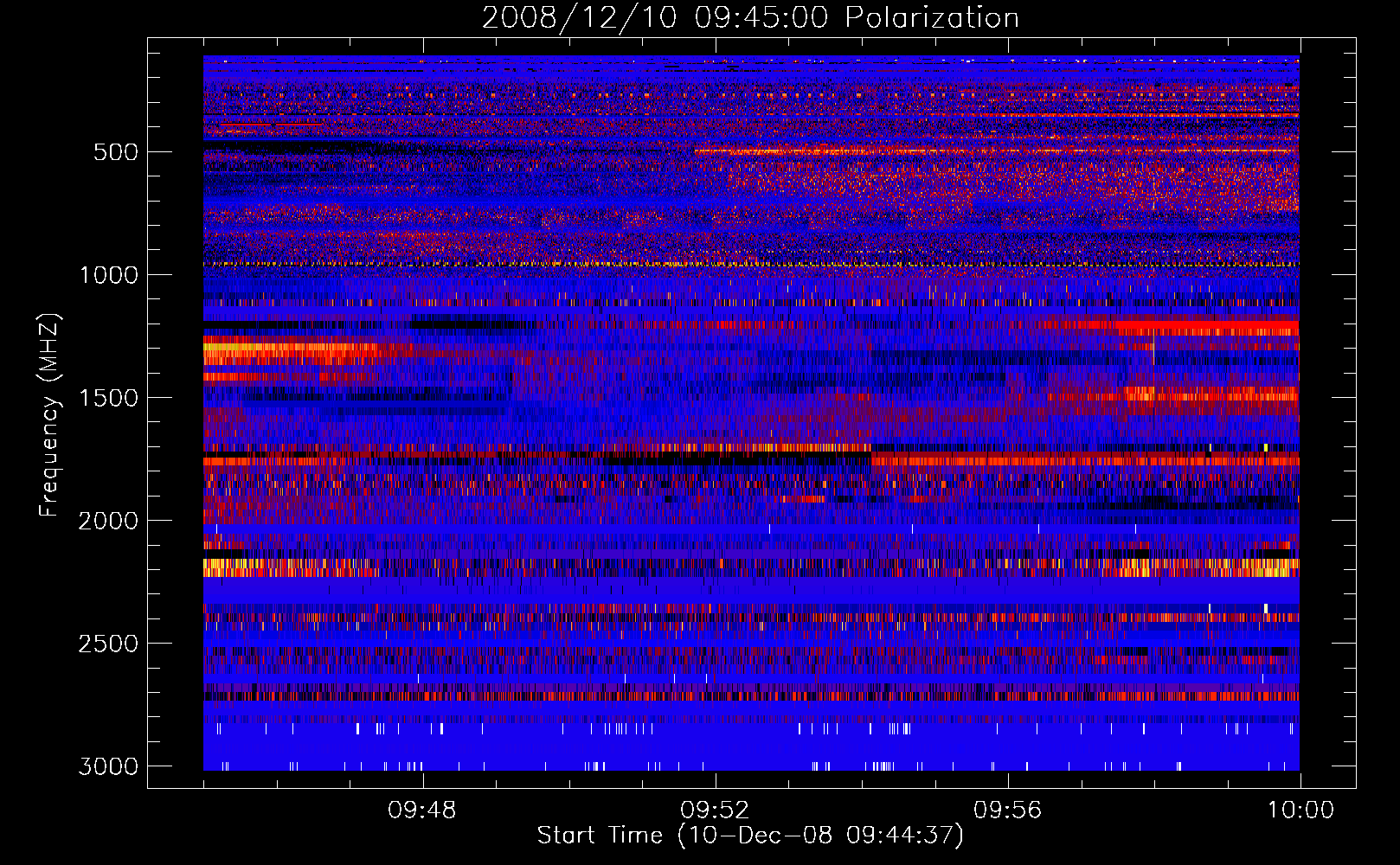1400x865 pixels.
Task: Click the 3000 frequency tick label
Action: [x=108, y=766]
